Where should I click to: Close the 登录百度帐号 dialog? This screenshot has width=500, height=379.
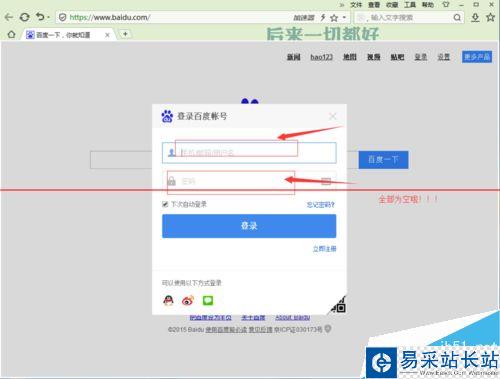[333, 116]
